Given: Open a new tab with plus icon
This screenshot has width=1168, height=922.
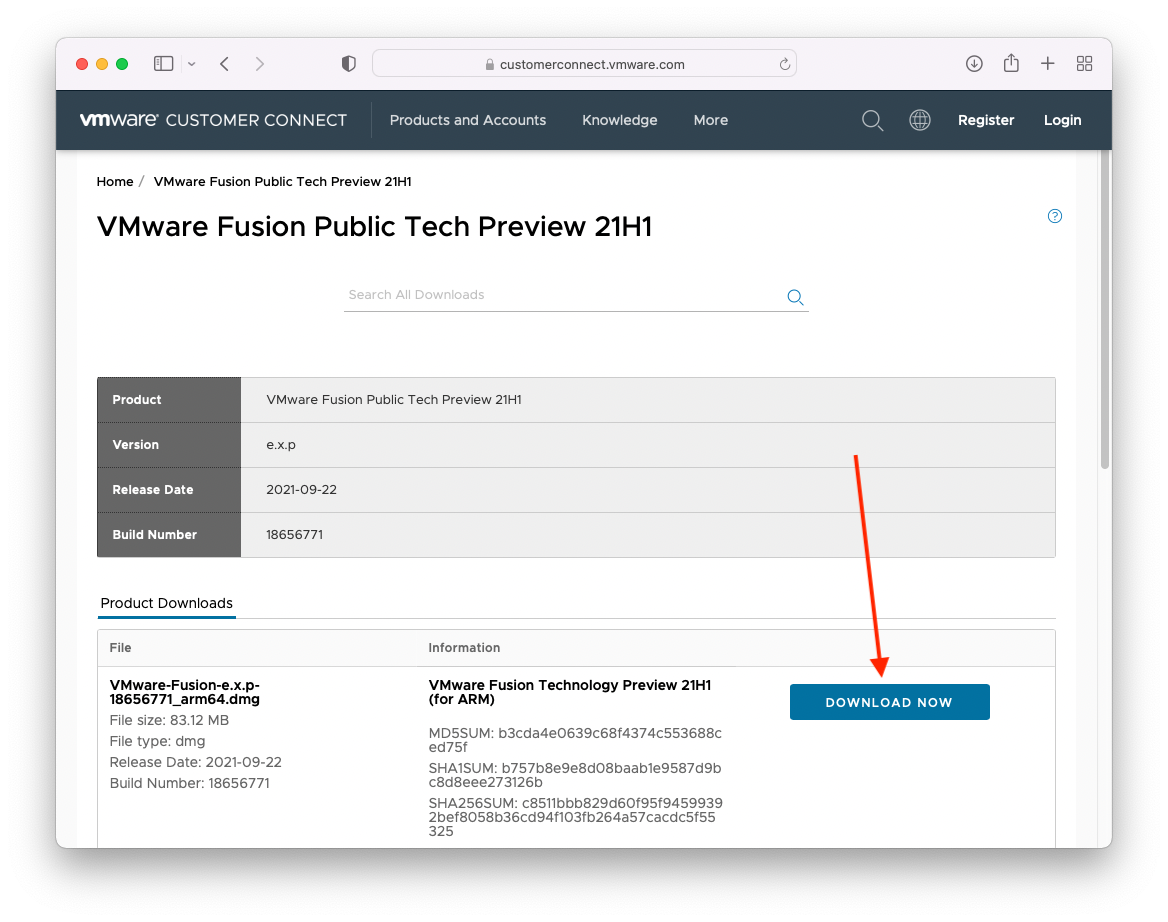Looking at the screenshot, I should point(1047,64).
